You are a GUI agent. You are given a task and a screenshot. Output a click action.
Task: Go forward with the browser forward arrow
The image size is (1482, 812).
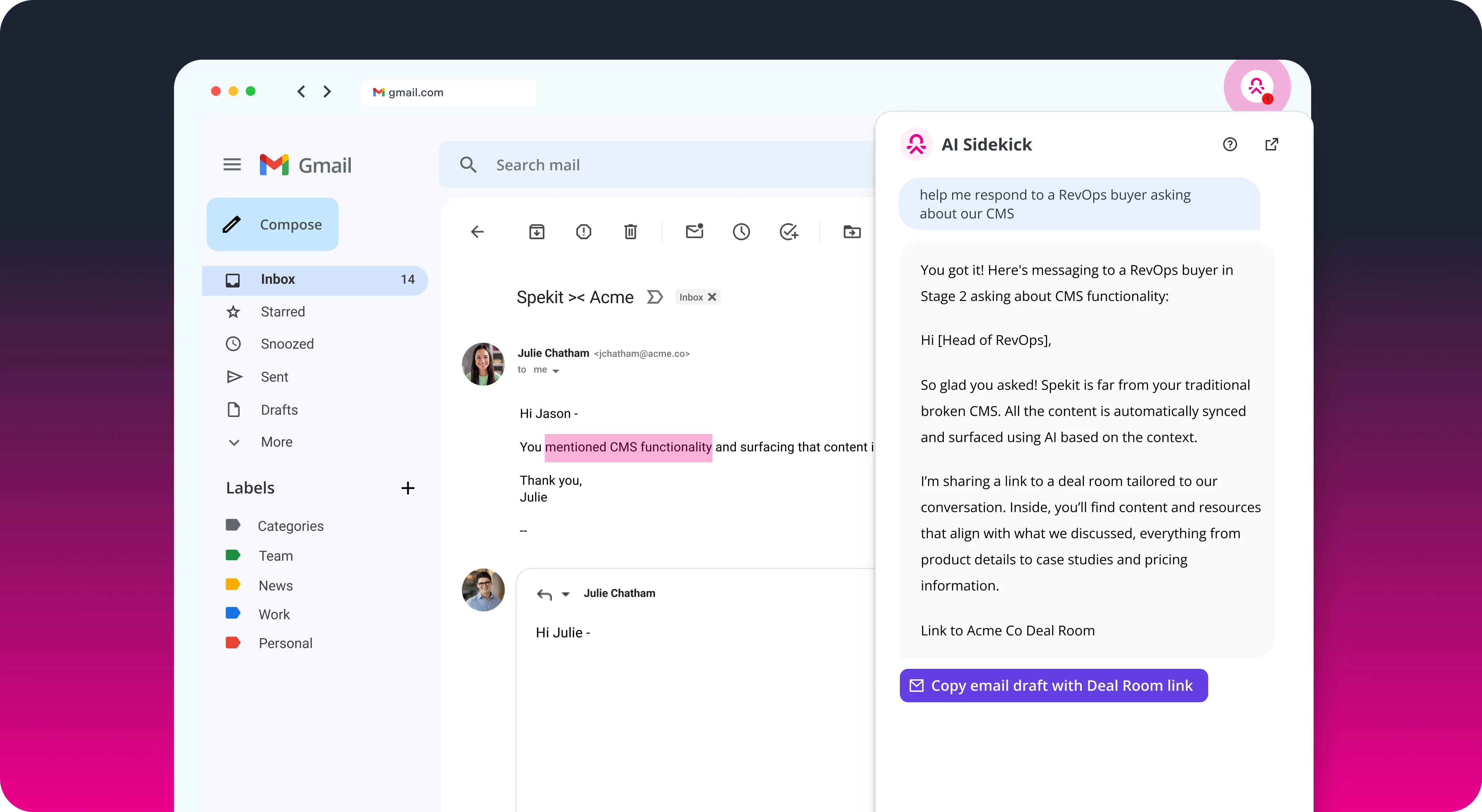(x=327, y=91)
